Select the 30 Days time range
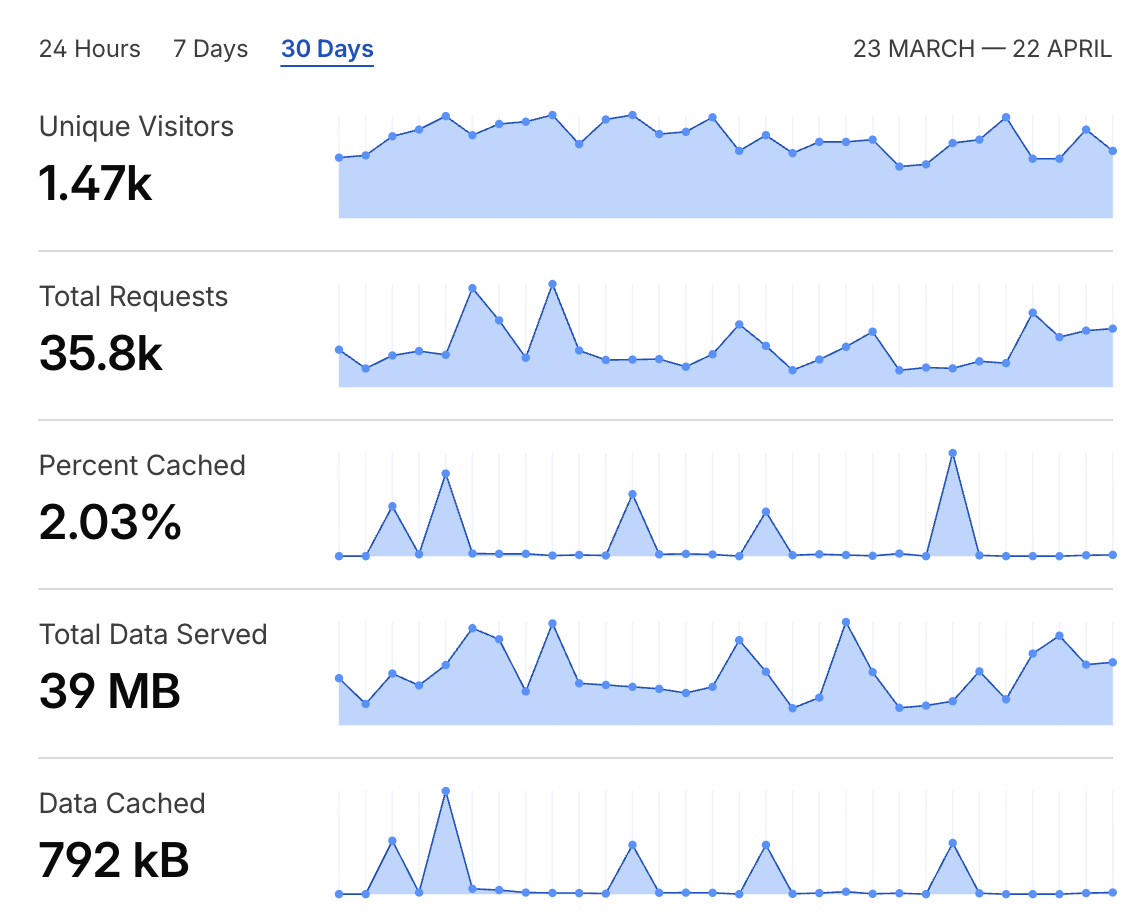 coord(327,49)
